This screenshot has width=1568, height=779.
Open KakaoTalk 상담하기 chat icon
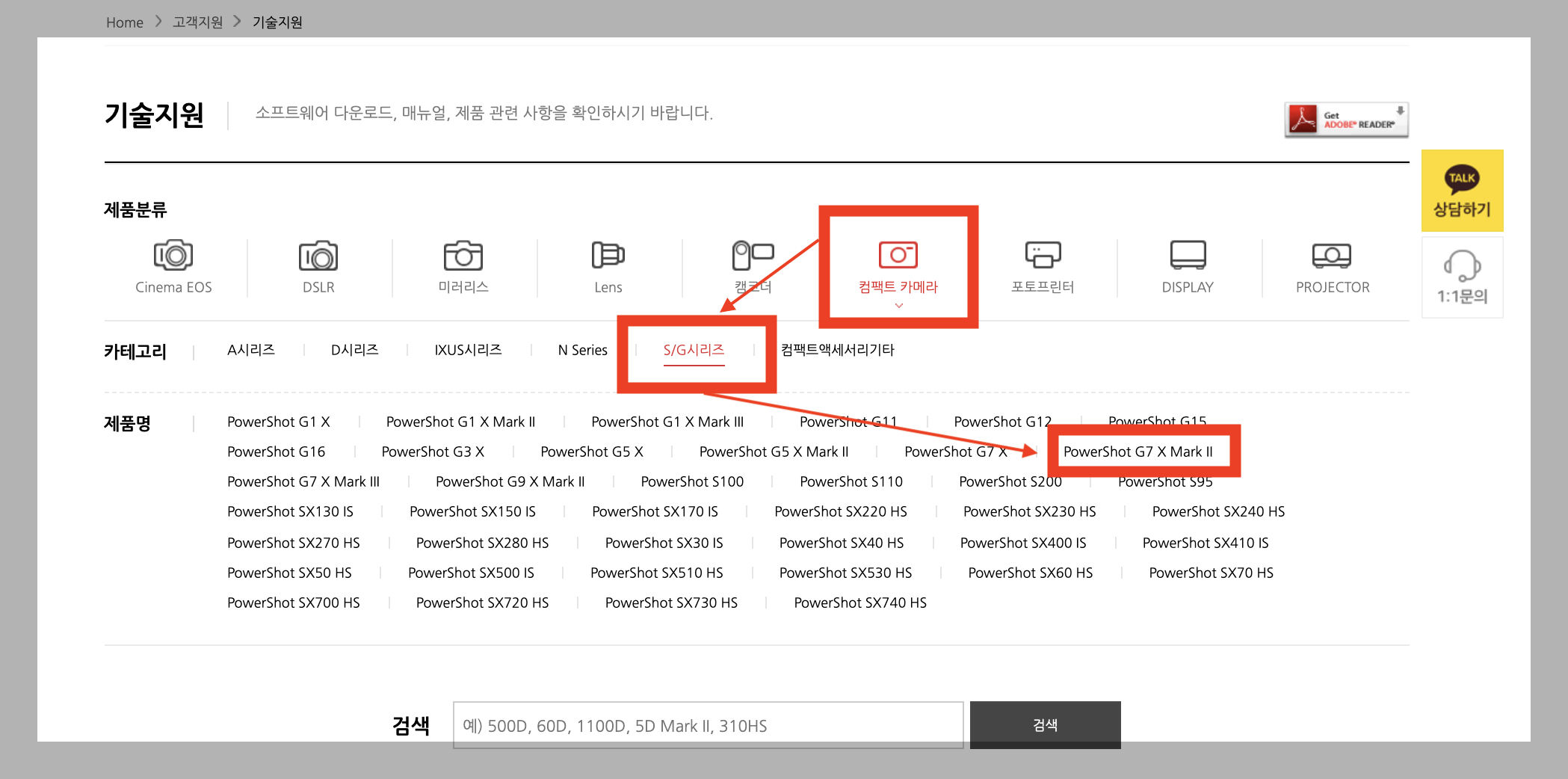pyautogui.click(x=1462, y=191)
